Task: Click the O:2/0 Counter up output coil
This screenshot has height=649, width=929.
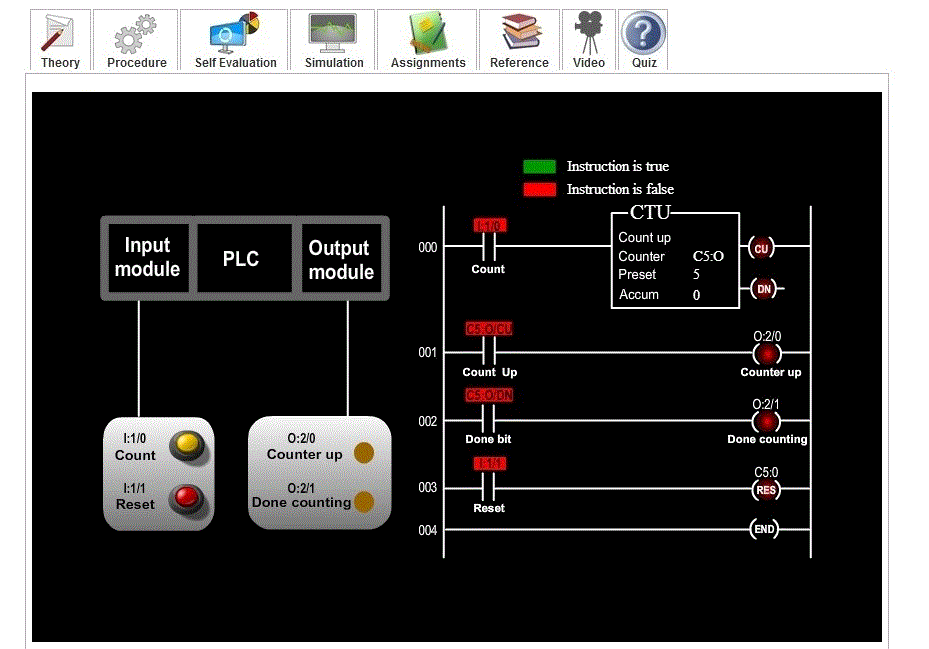Action: [767, 354]
